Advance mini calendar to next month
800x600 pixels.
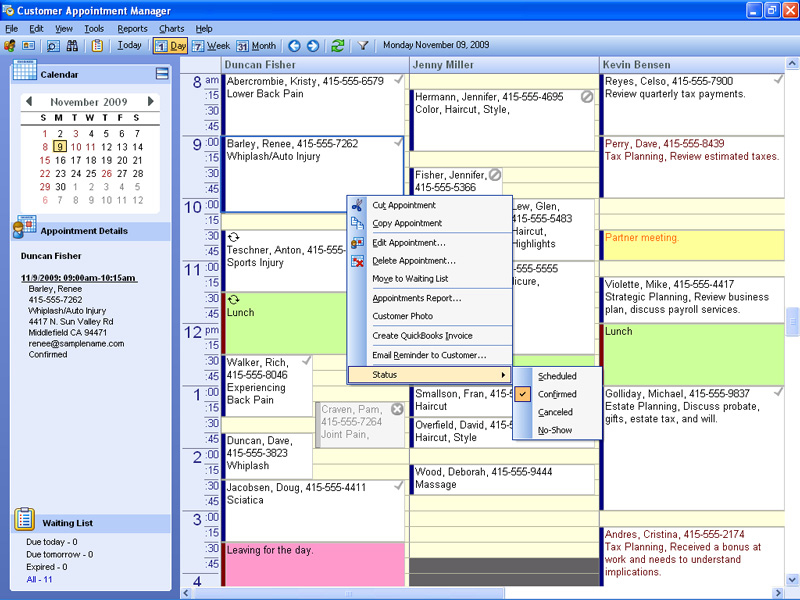tap(151, 102)
